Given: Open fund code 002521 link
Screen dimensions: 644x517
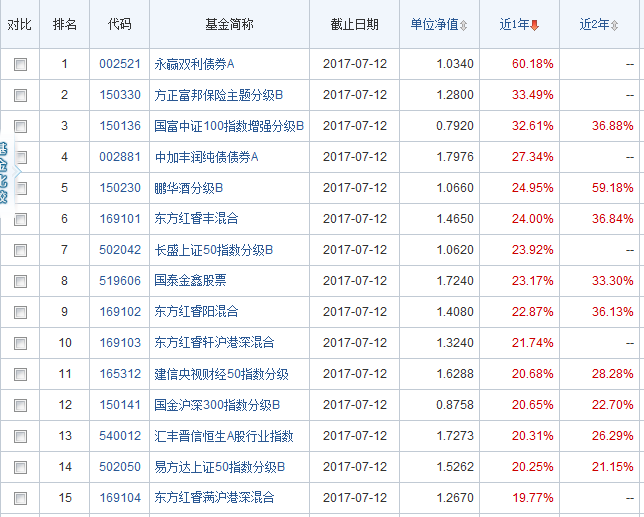Looking at the screenshot, I should (x=120, y=64).
